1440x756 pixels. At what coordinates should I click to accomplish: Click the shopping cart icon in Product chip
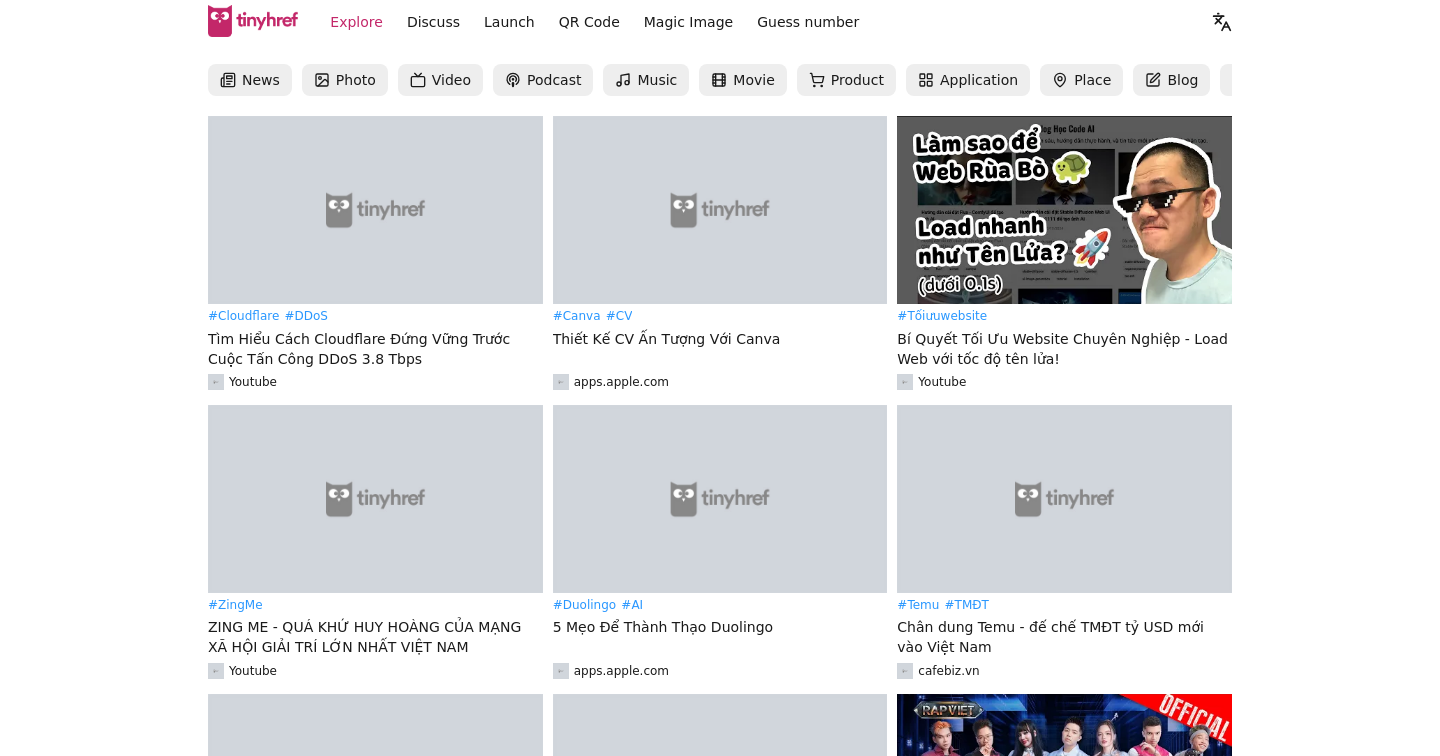[817, 80]
